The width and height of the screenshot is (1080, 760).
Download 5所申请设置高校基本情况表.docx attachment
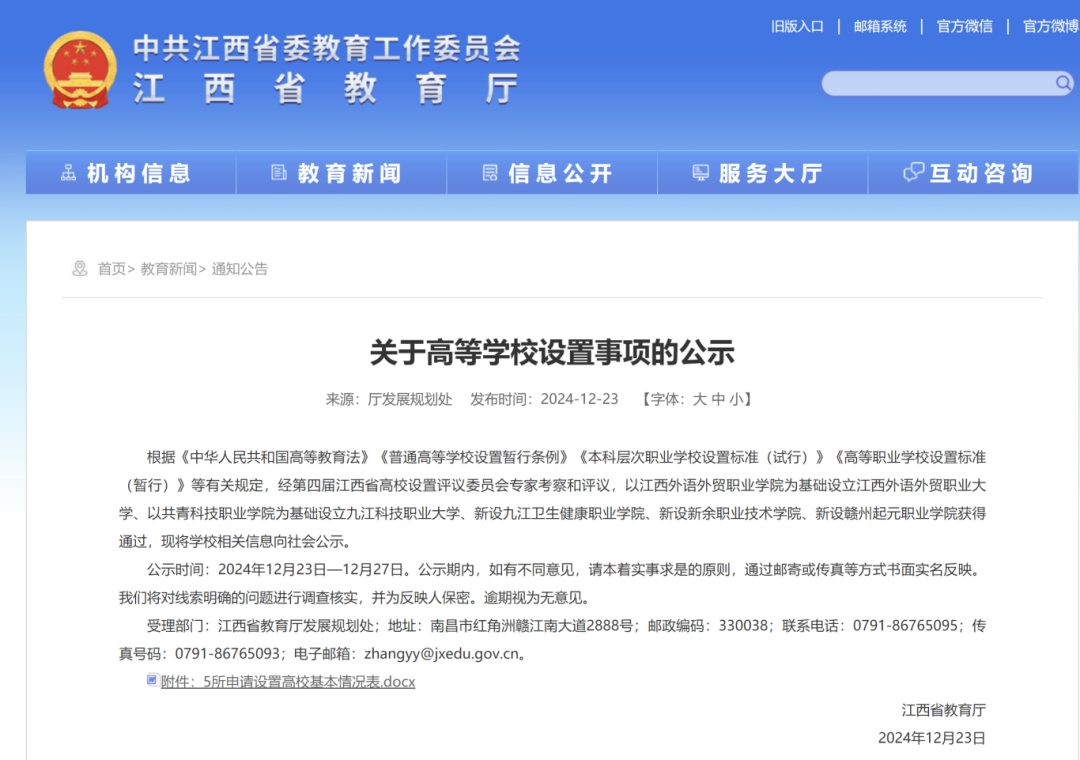coord(288,682)
